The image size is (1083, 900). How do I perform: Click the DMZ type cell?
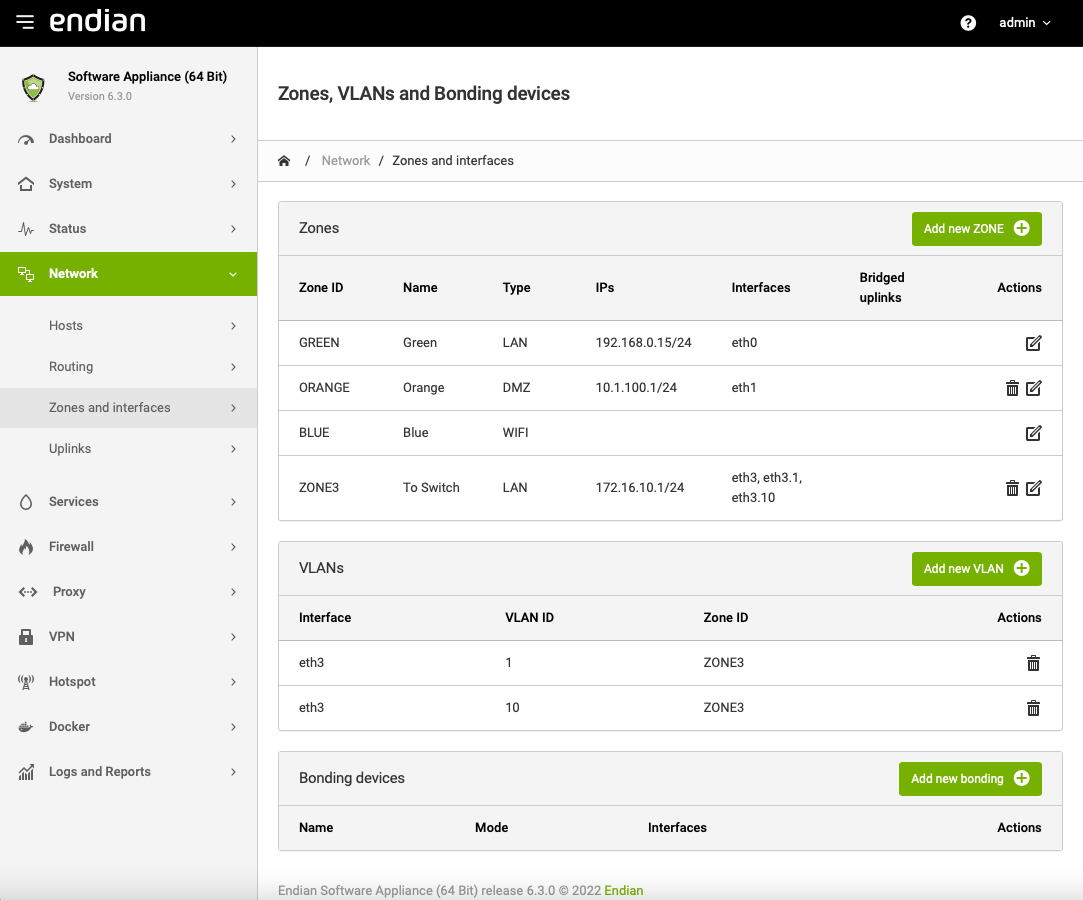(516, 387)
